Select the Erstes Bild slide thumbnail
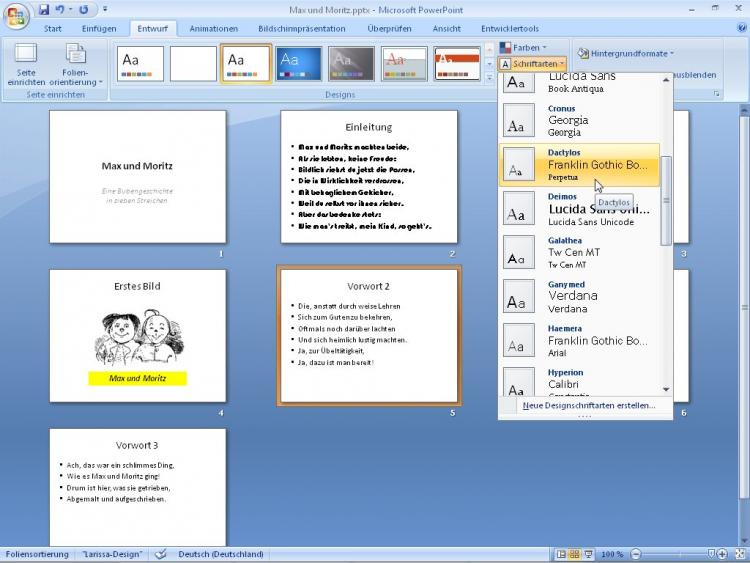 pos(138,336)
